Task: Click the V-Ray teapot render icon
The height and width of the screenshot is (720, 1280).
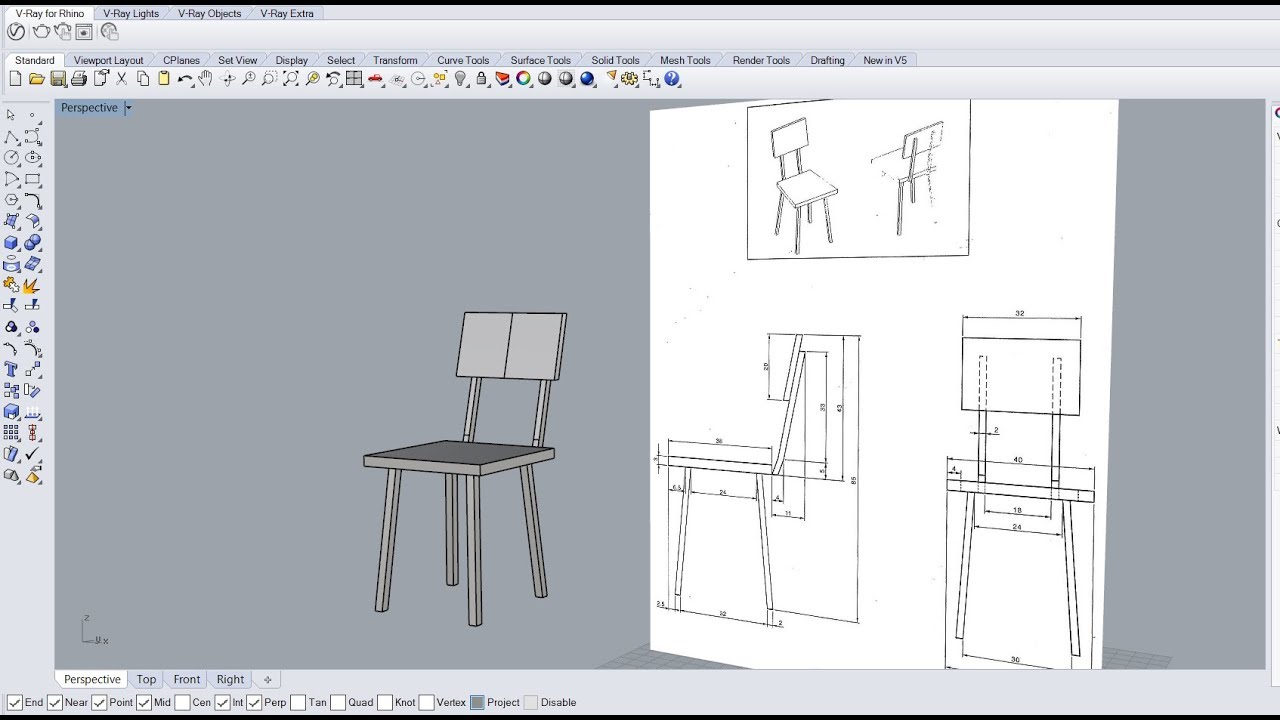Action: [42, 32]
